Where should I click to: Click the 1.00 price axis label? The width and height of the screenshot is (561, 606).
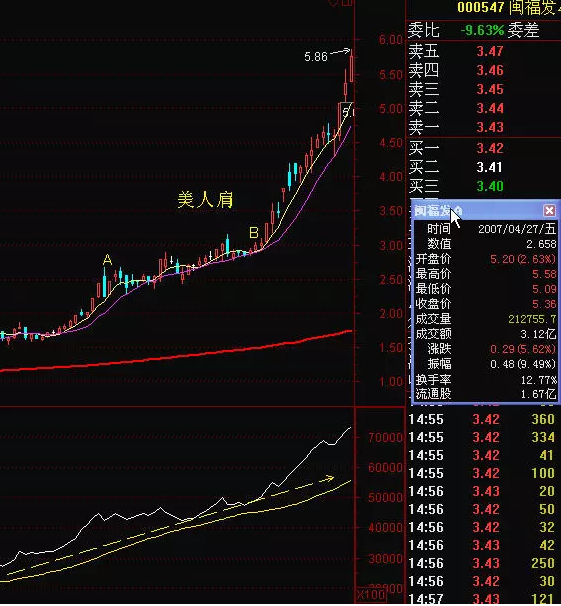coord(391,382)
